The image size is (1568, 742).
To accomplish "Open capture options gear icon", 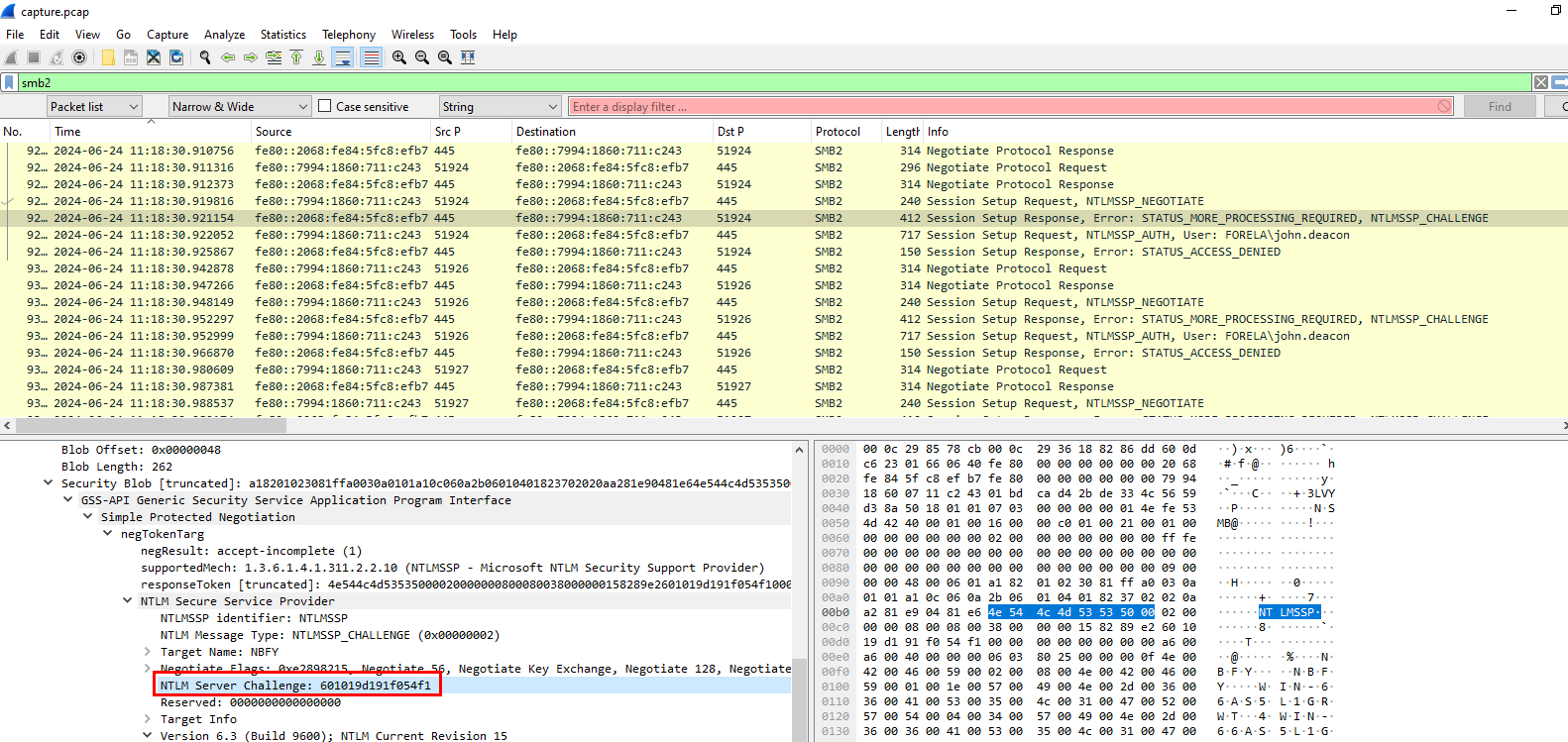I will click(x=79, y=57).
